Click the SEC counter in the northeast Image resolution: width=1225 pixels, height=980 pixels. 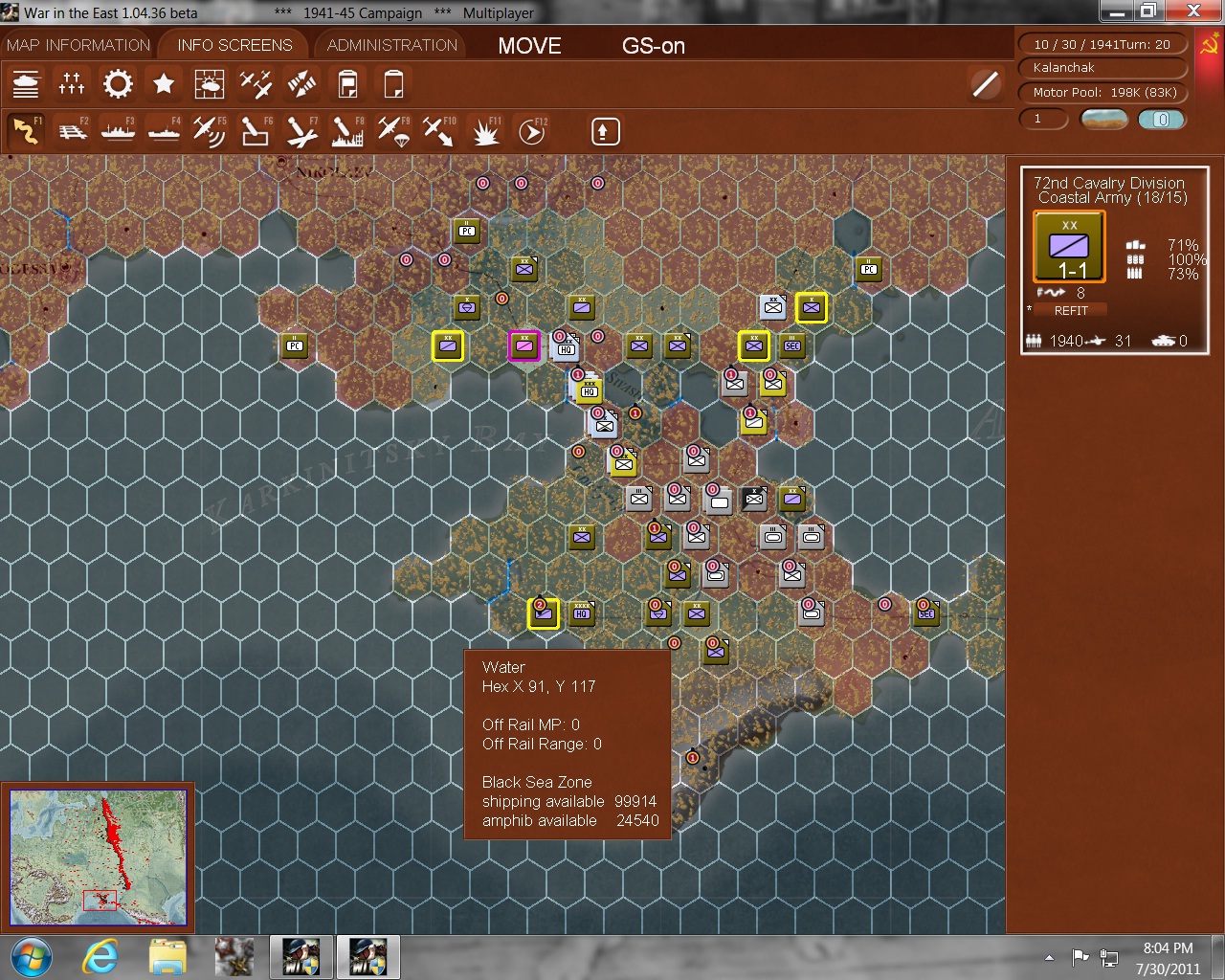(x=791, y=345)
